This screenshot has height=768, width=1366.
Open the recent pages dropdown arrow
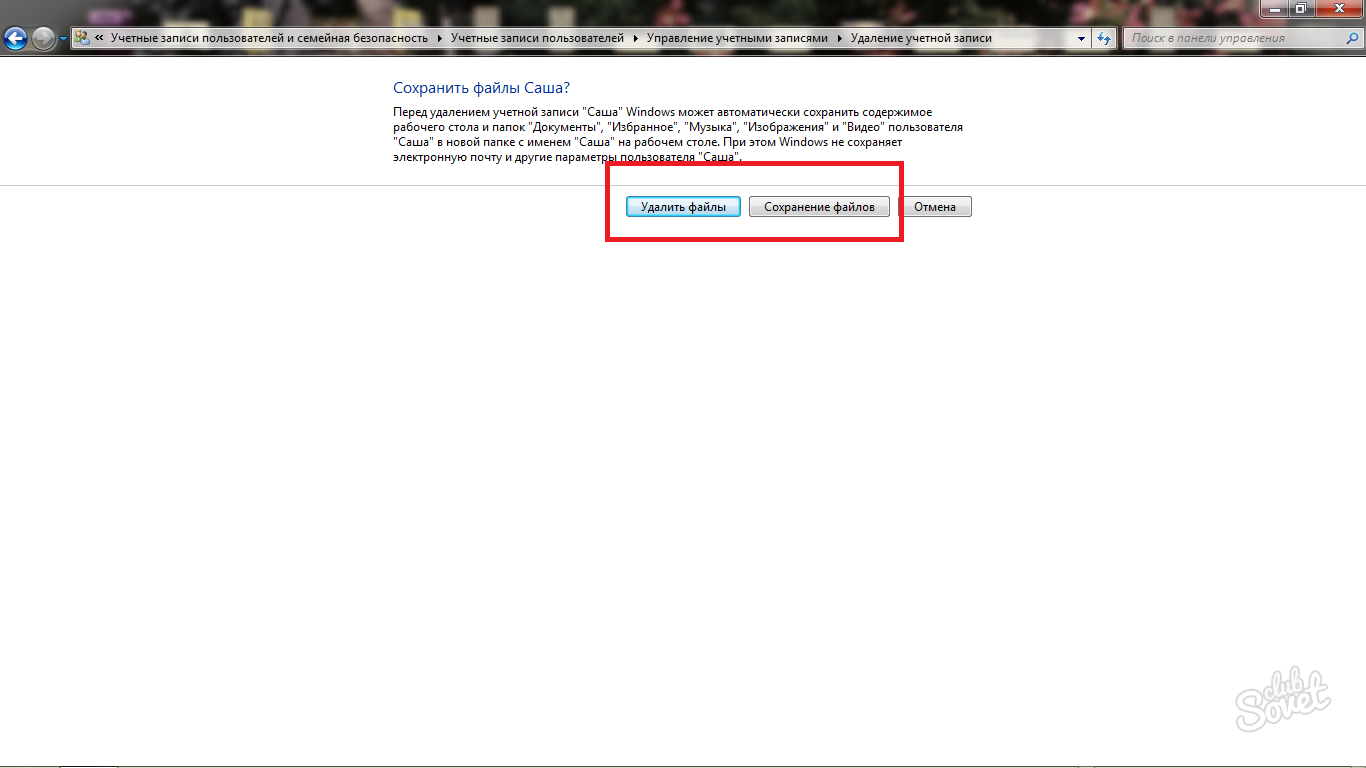coord(64,39)
